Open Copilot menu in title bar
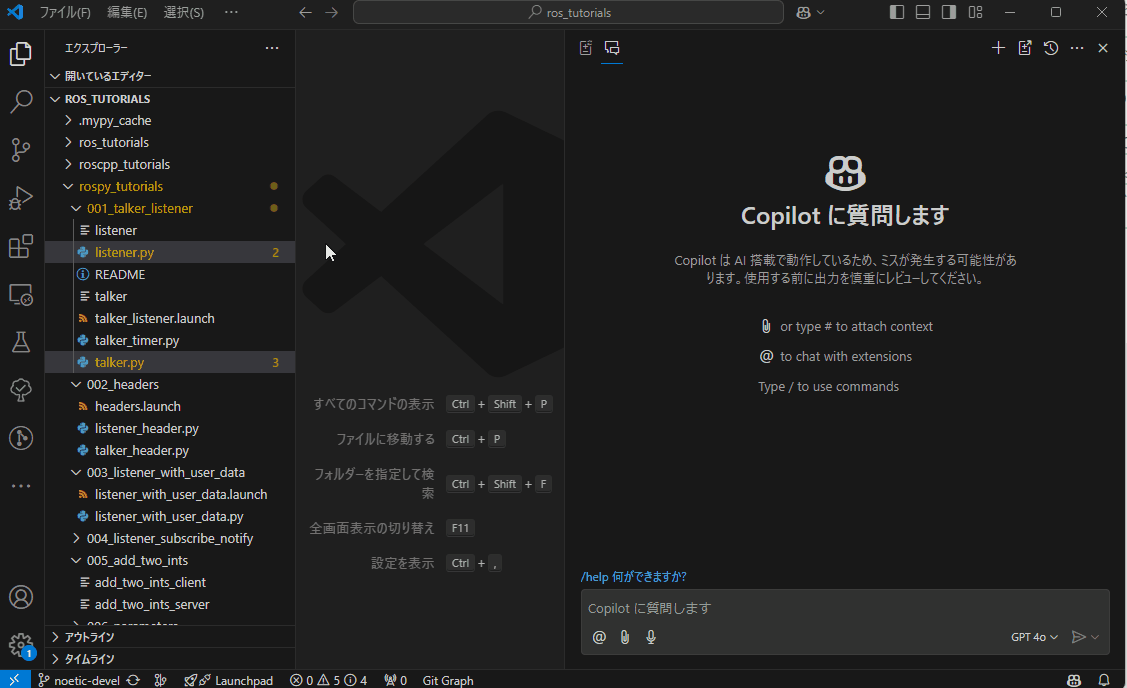Viewport: 1127px width, 688px height. [x=810, y=12]
